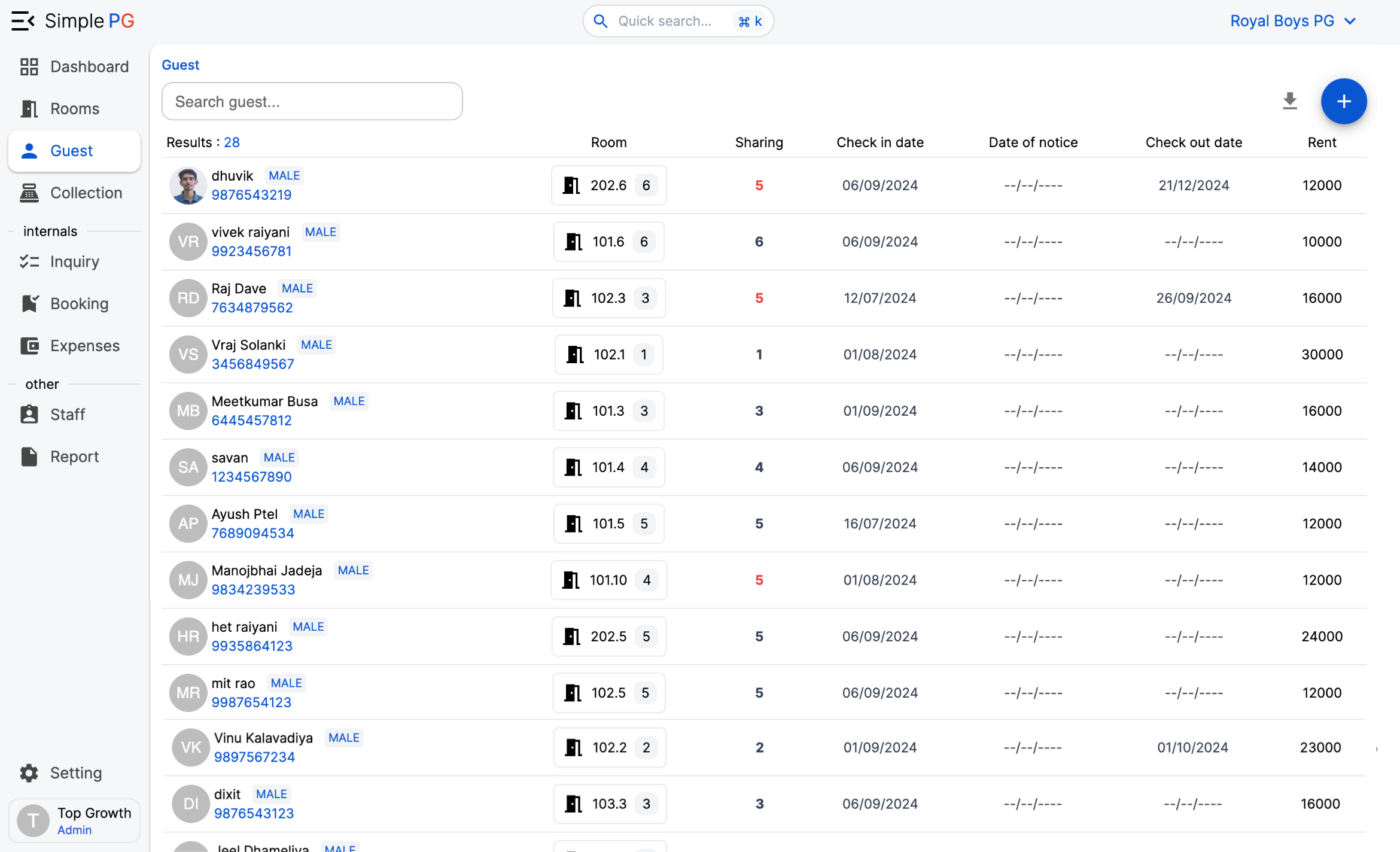The height and width of the screenshot is (852, 1400).
Task: Open room 202.6 chip for dhuvik
Action: click(x=608, y=185)
